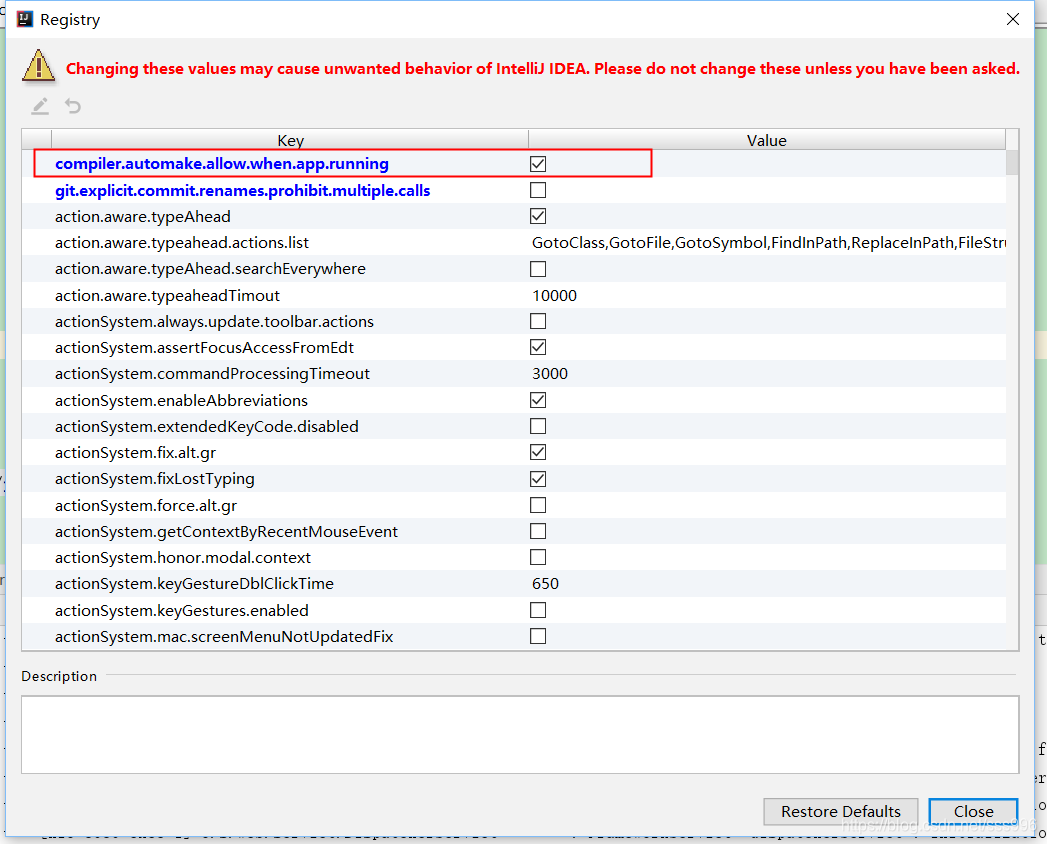Uncheck actionSystem.assertFocusAccessFromEdt checkbox
The image size is (1047, 844).
pos(538,347)
